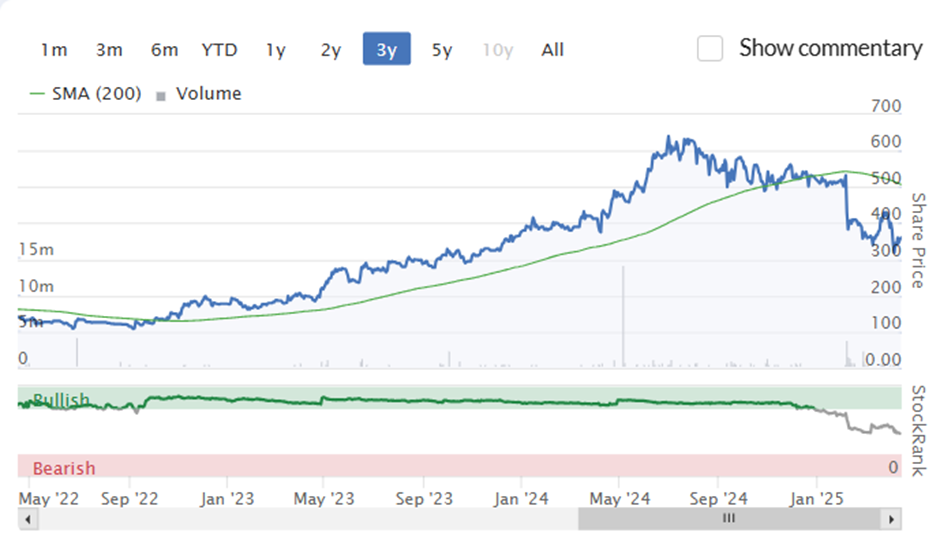Select the 1m time range
Screen dimensions: 940x540
click(54, 49)
